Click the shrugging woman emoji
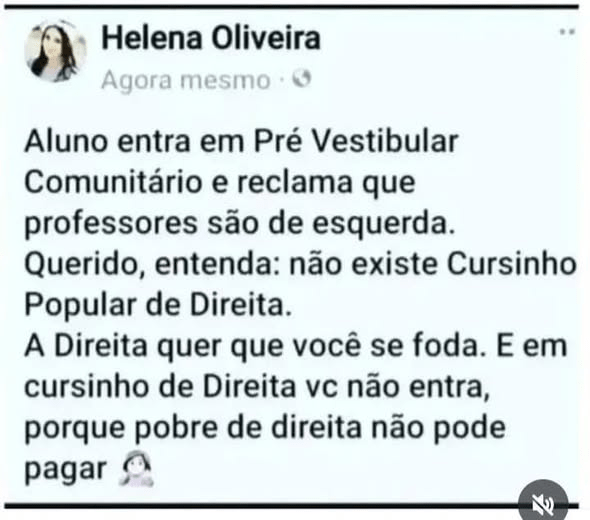590x520 pixels. pyautogui.click(x=136, y=469)
